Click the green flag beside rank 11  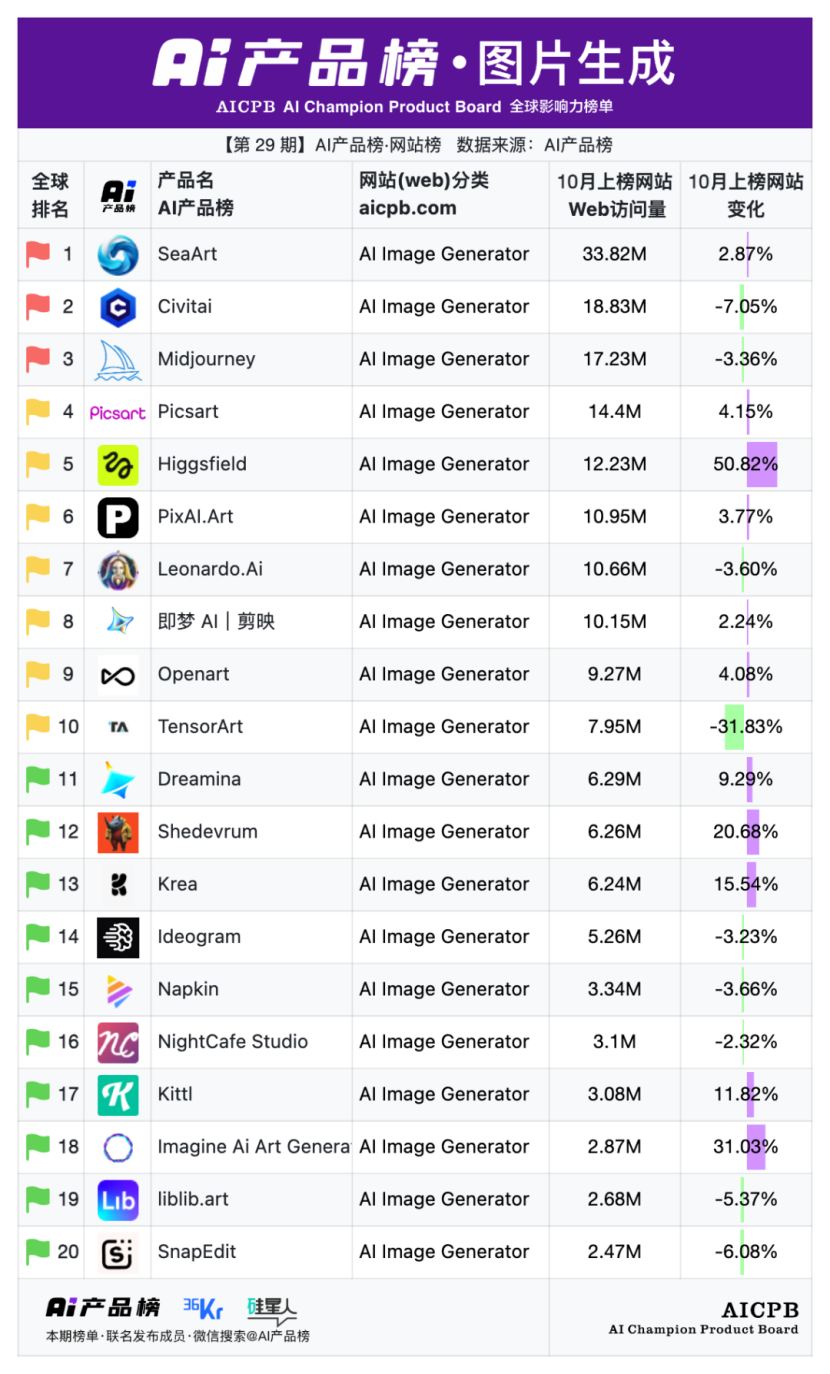click(x=38, y=779)
